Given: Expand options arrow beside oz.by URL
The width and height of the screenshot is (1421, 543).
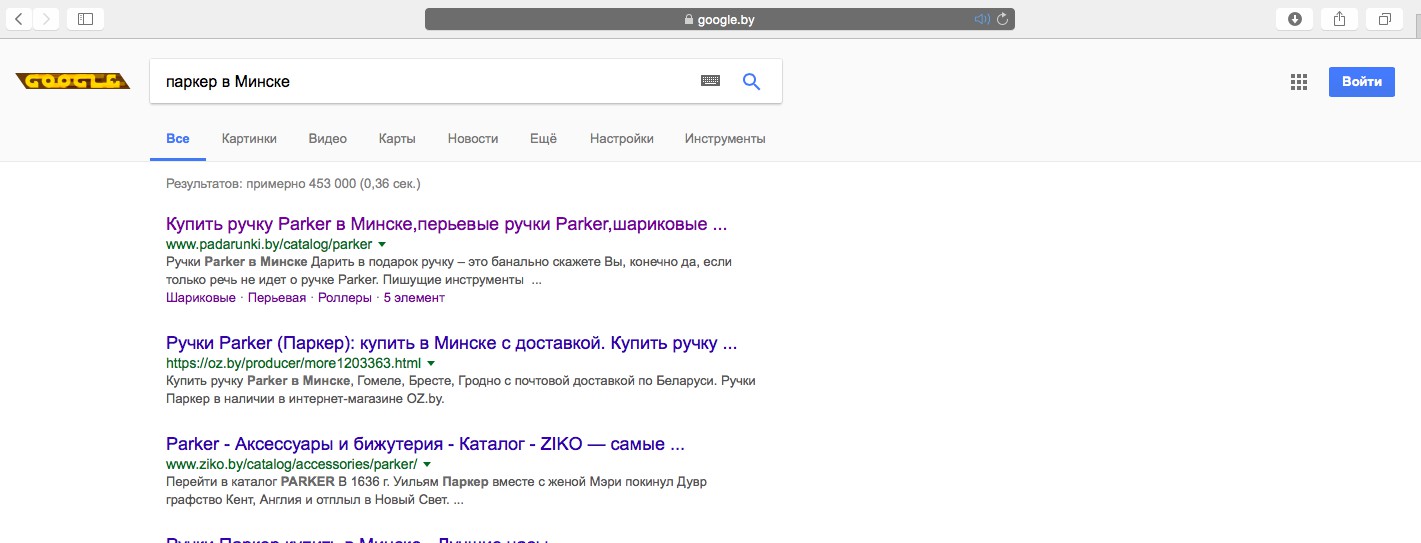Looking at the screenshot, I should pyautogui.click(x=431, y=363).
